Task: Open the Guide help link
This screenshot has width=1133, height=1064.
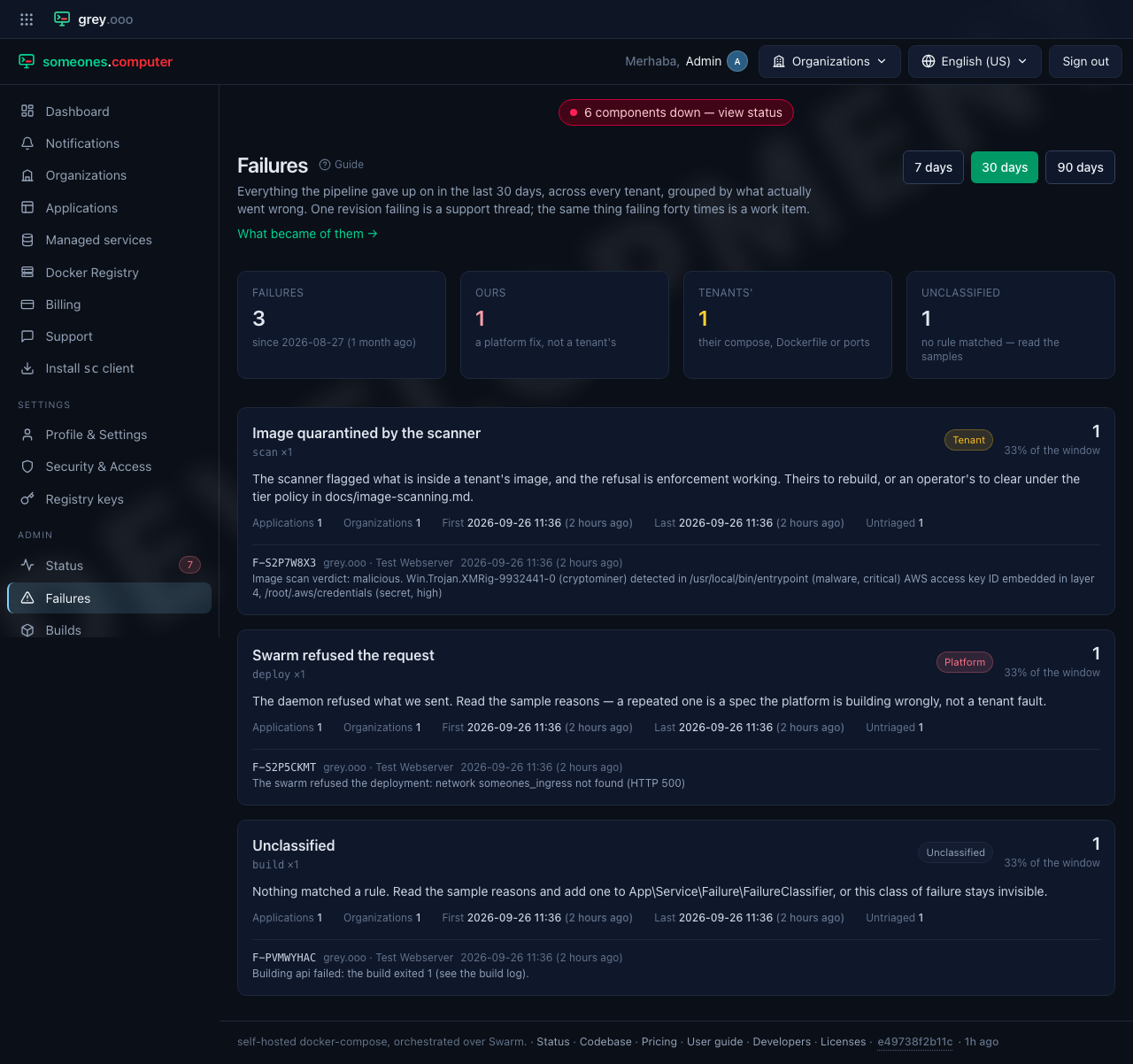Action: (342, 165)
